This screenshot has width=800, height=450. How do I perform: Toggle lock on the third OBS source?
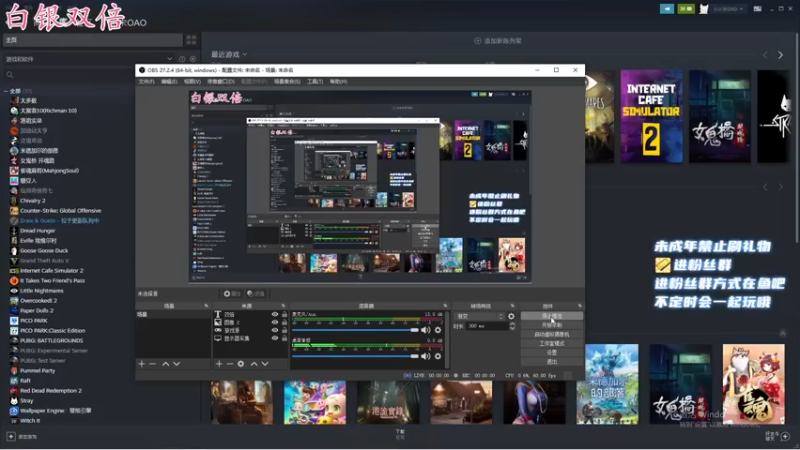point(284,330)
